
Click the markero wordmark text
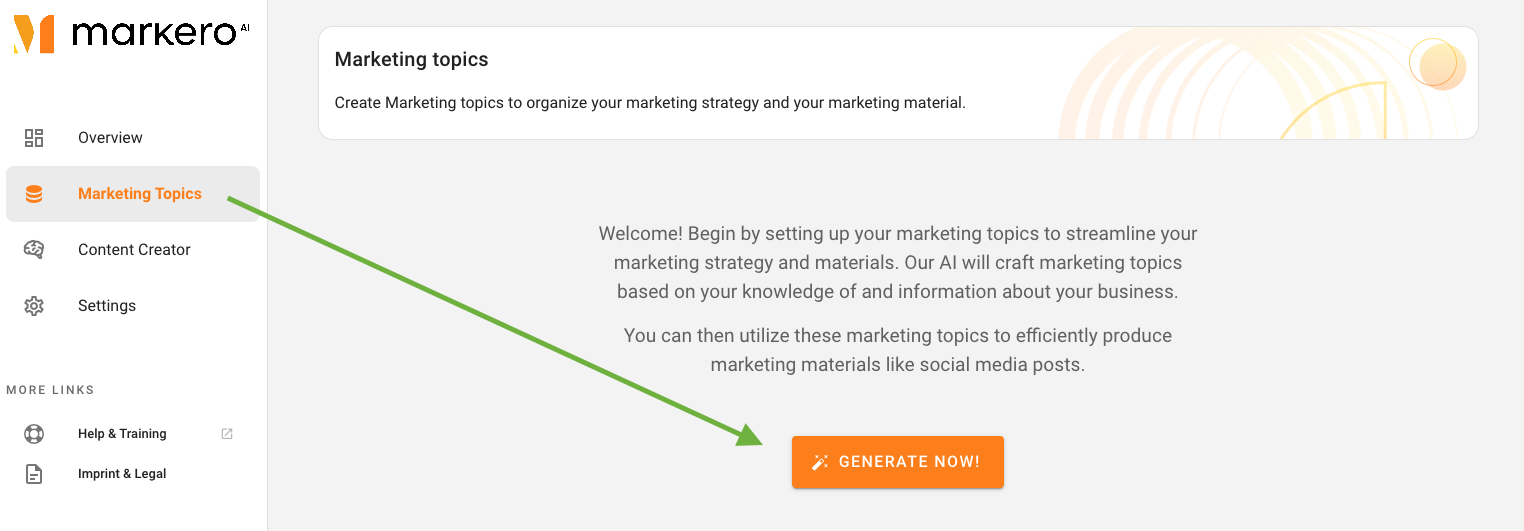coord(155,36)
